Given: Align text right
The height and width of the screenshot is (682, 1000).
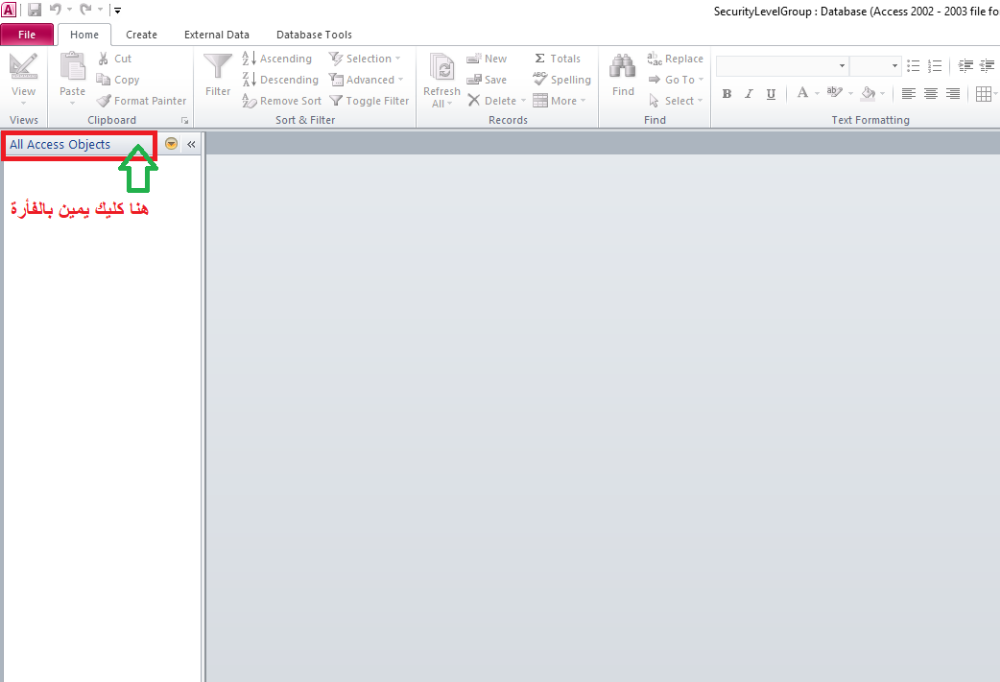Looking at the screenshot, I should (953, 94).
